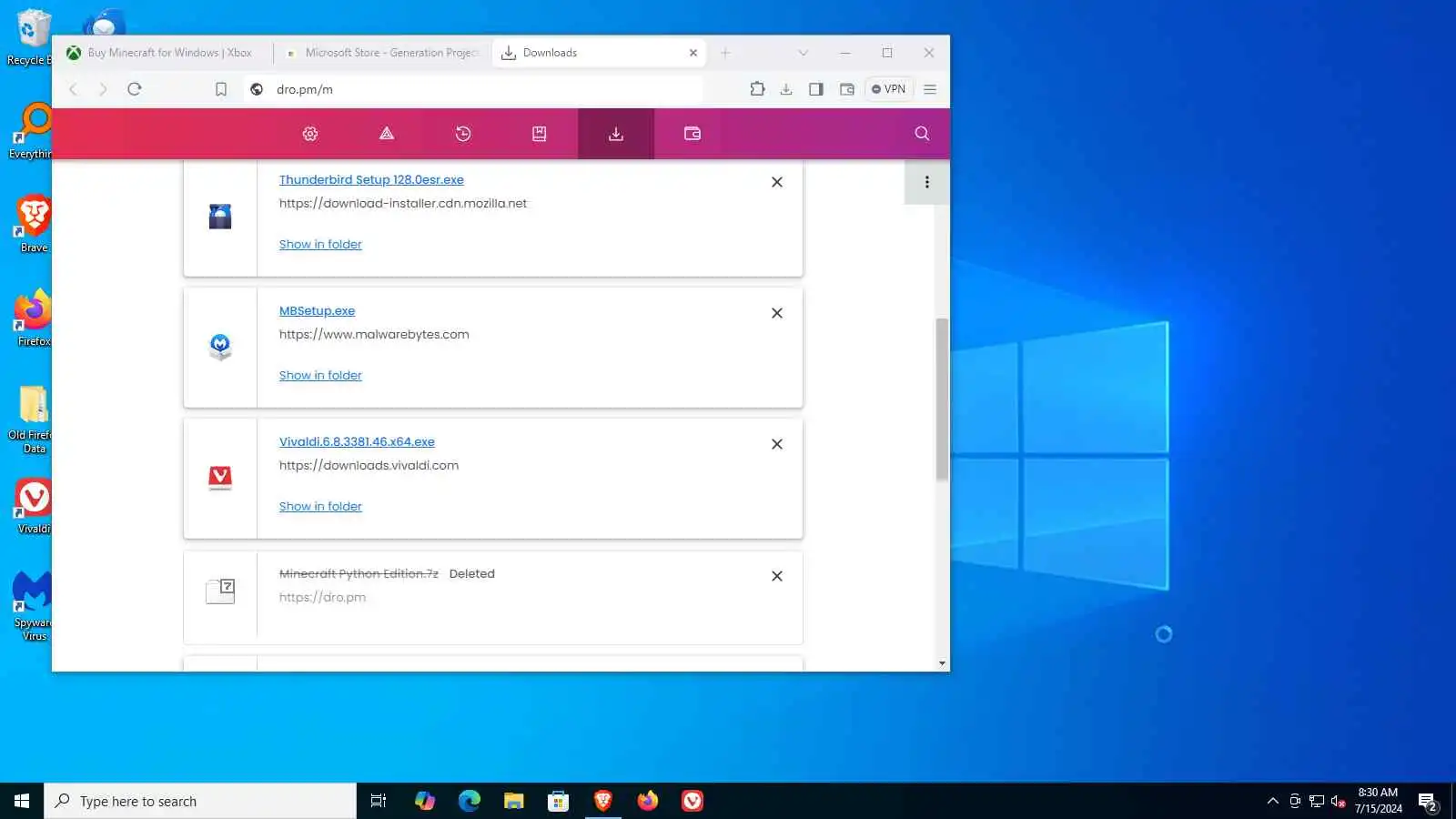Open the History clock icon in pink toolbar
The width and height of the screenshot is (1456, 819).
click(463, 134)
